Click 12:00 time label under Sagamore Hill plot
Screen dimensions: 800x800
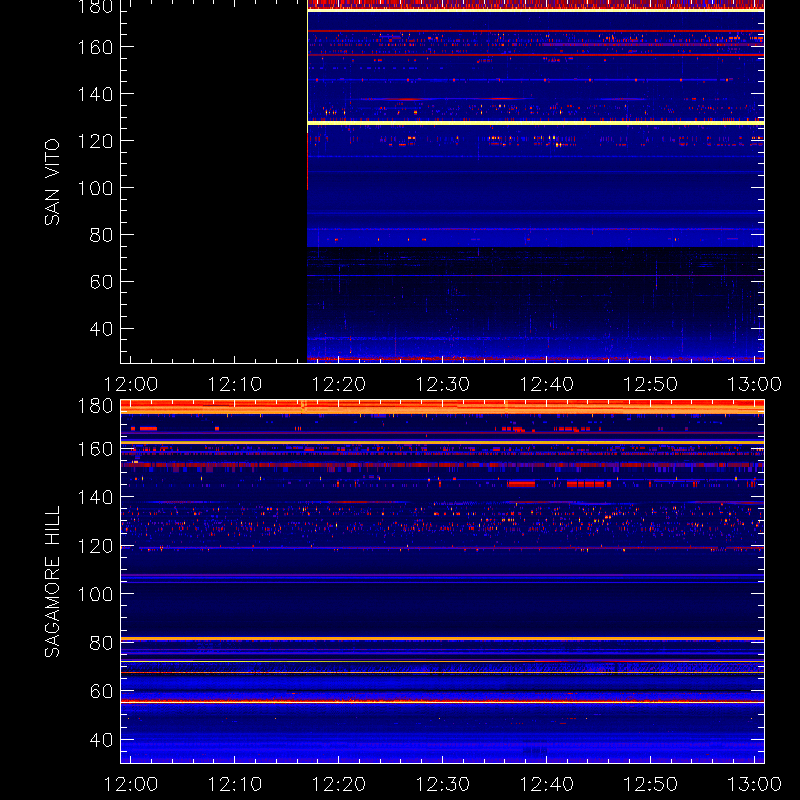pos(131,784)
